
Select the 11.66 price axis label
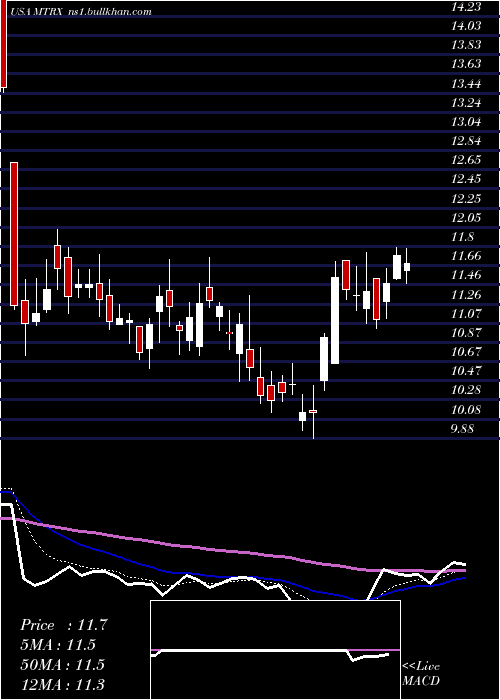pos(466,256)
